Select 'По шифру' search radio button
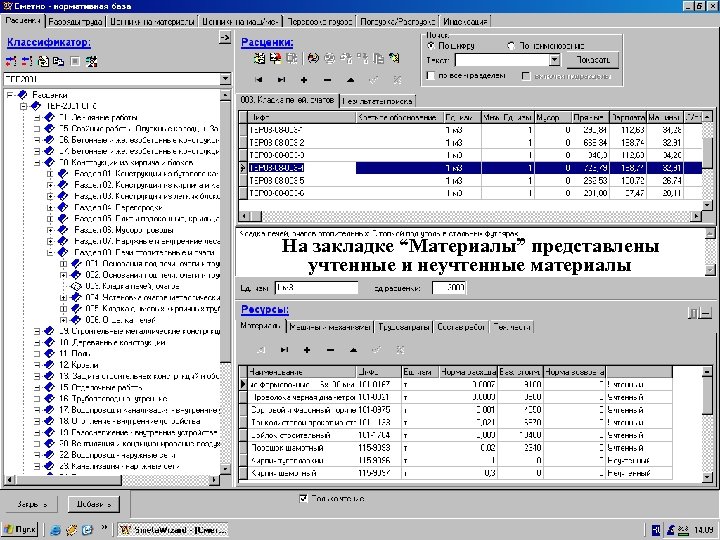This screenshot has height=540, width=720. point(431,45)
